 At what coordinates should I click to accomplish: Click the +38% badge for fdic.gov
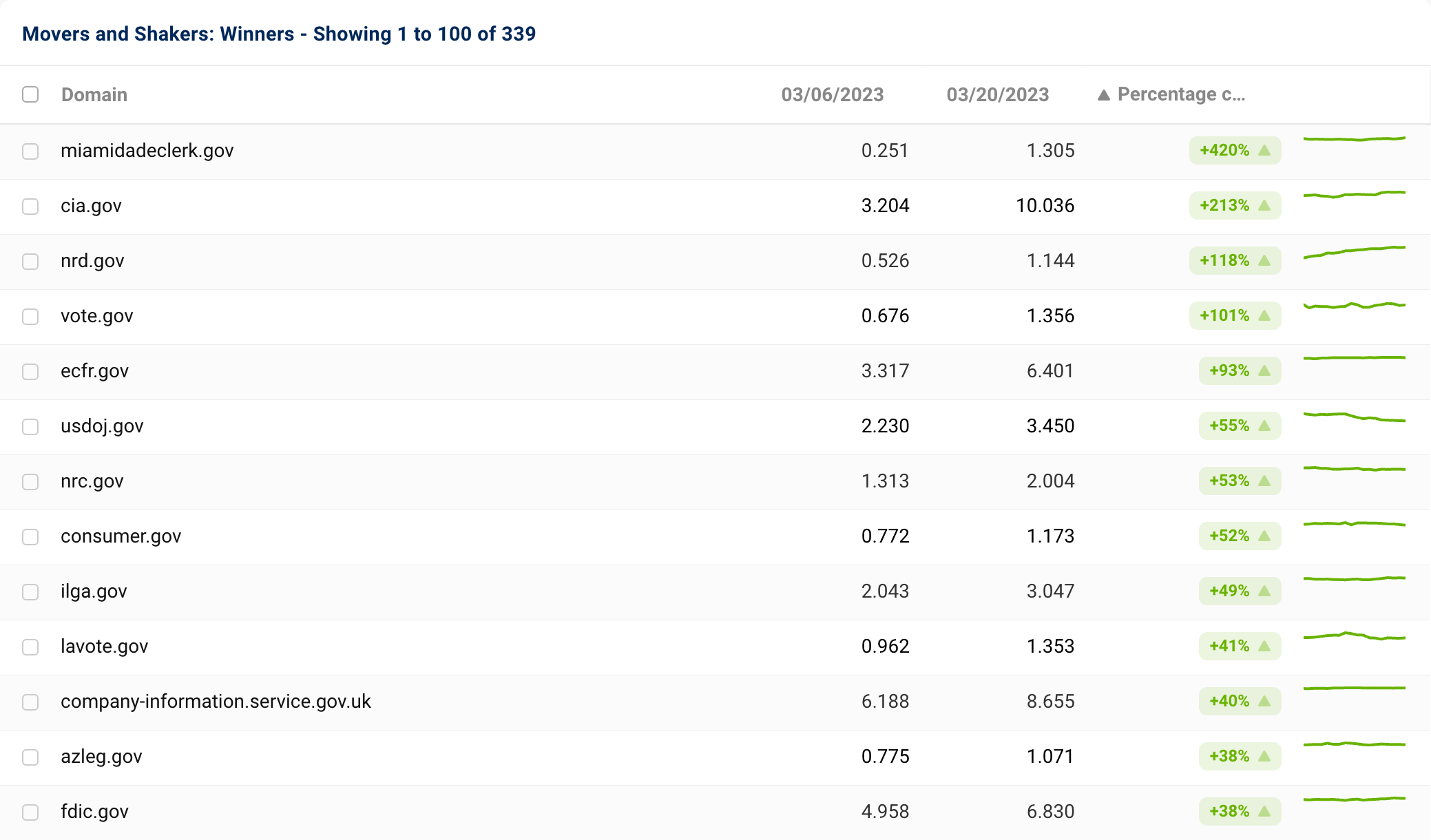click(1240, 811)
